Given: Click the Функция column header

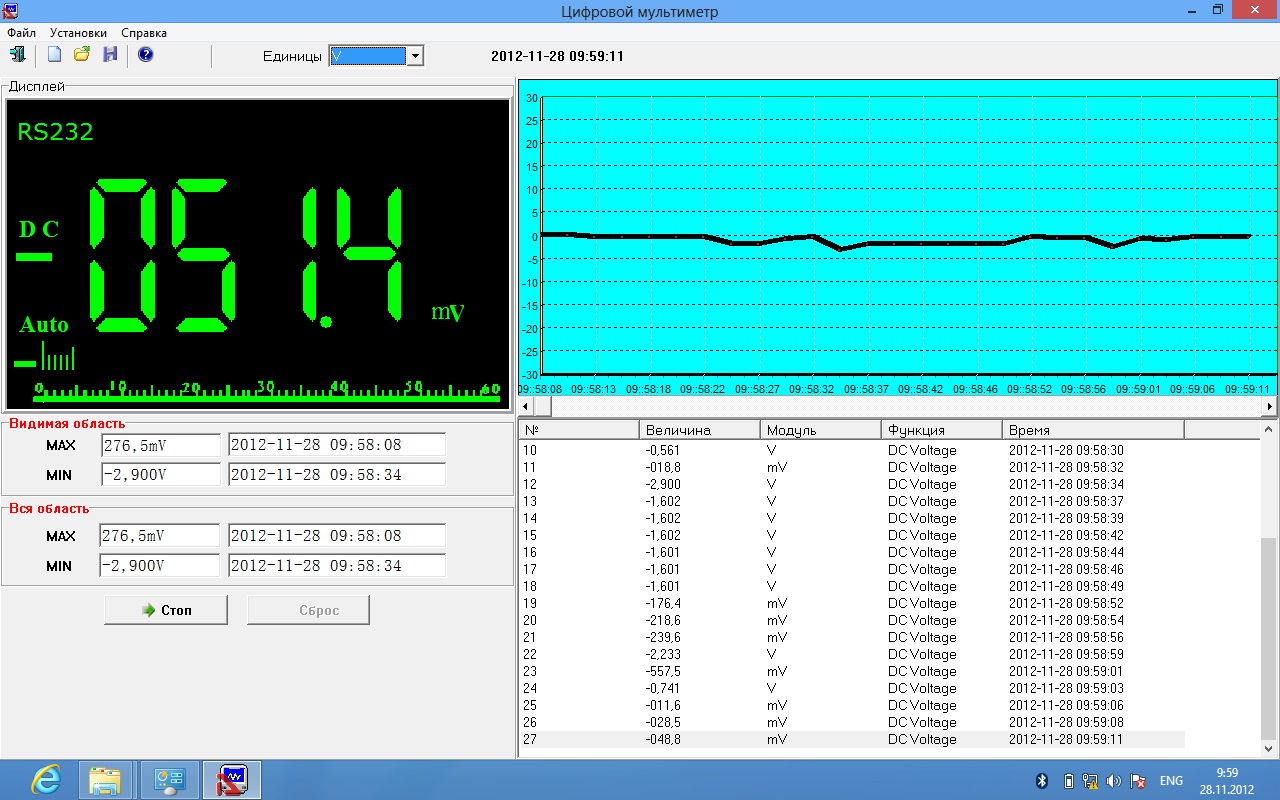Looking at the screenshot, I should 942,430.
